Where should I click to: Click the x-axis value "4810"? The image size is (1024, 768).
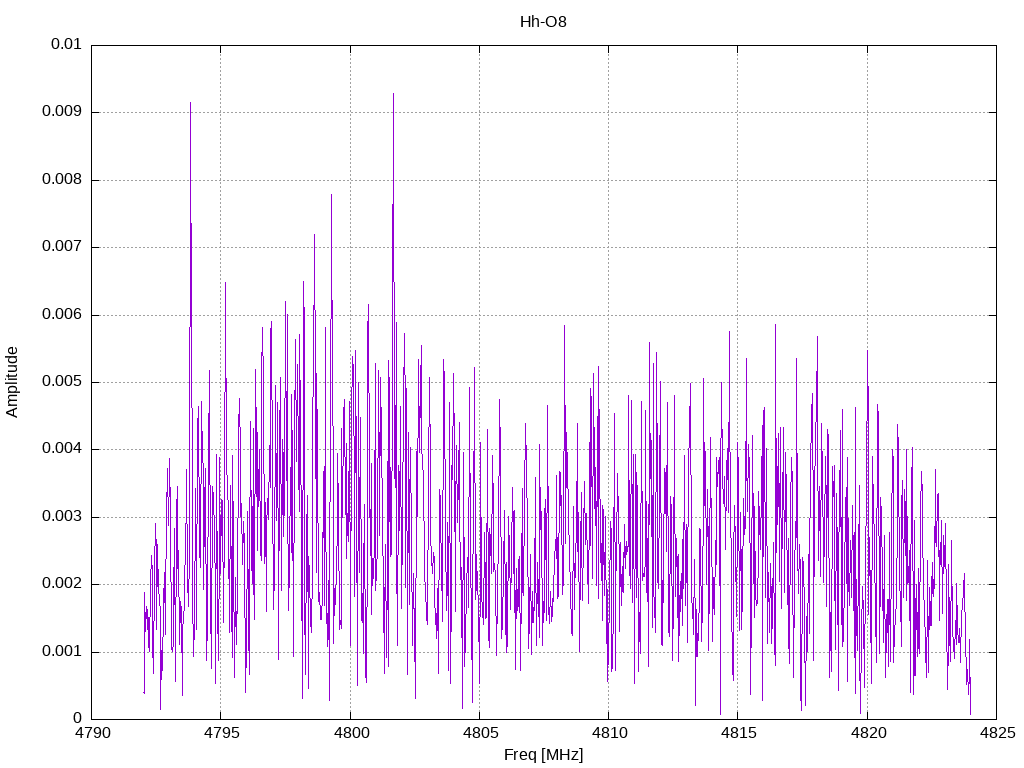[609, 733]
